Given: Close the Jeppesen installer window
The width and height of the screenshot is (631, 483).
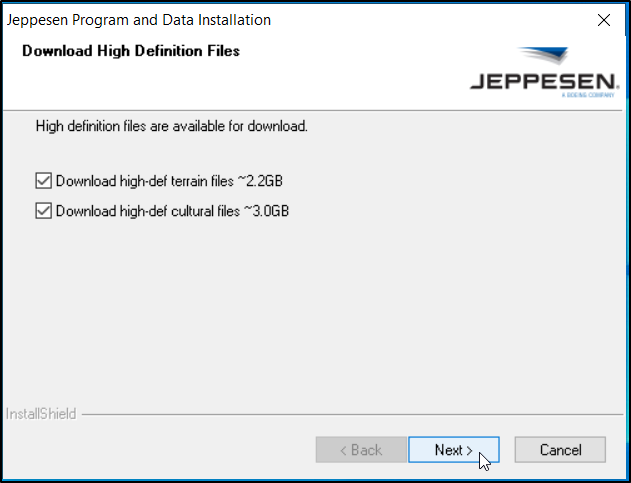Looking at the screenshot, I should [x=603, y=20].
